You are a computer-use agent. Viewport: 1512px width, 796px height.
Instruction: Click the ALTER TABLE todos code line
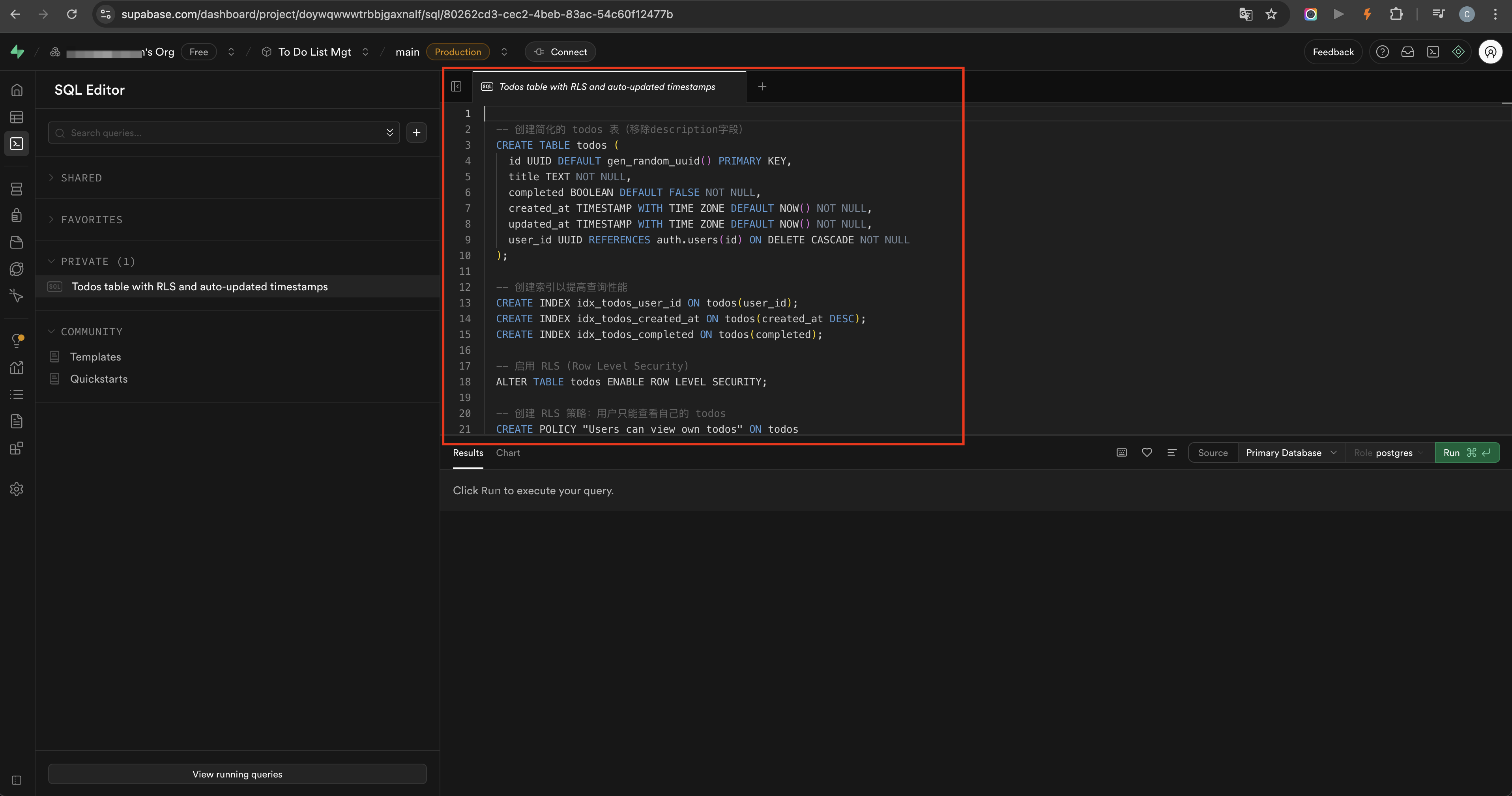(x=631, y=381)
